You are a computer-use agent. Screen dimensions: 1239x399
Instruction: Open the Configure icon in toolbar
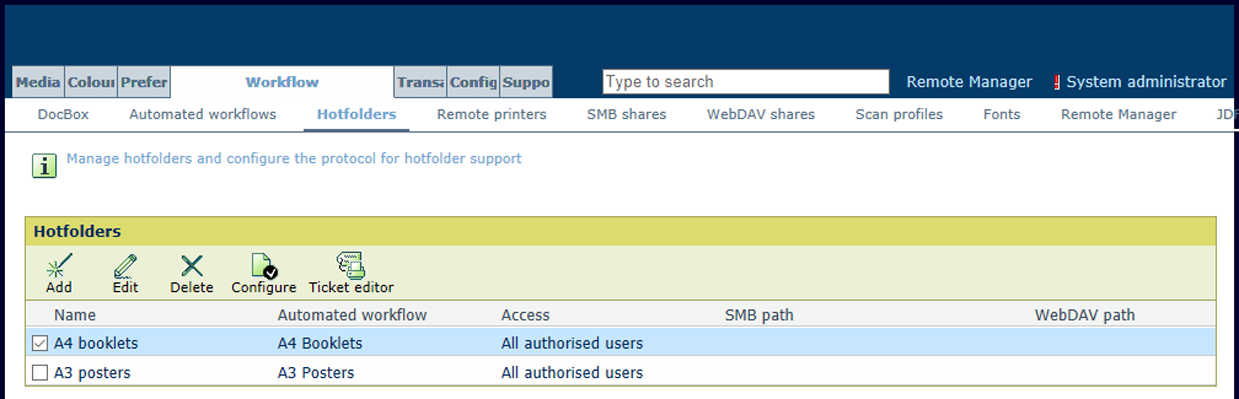263,266
